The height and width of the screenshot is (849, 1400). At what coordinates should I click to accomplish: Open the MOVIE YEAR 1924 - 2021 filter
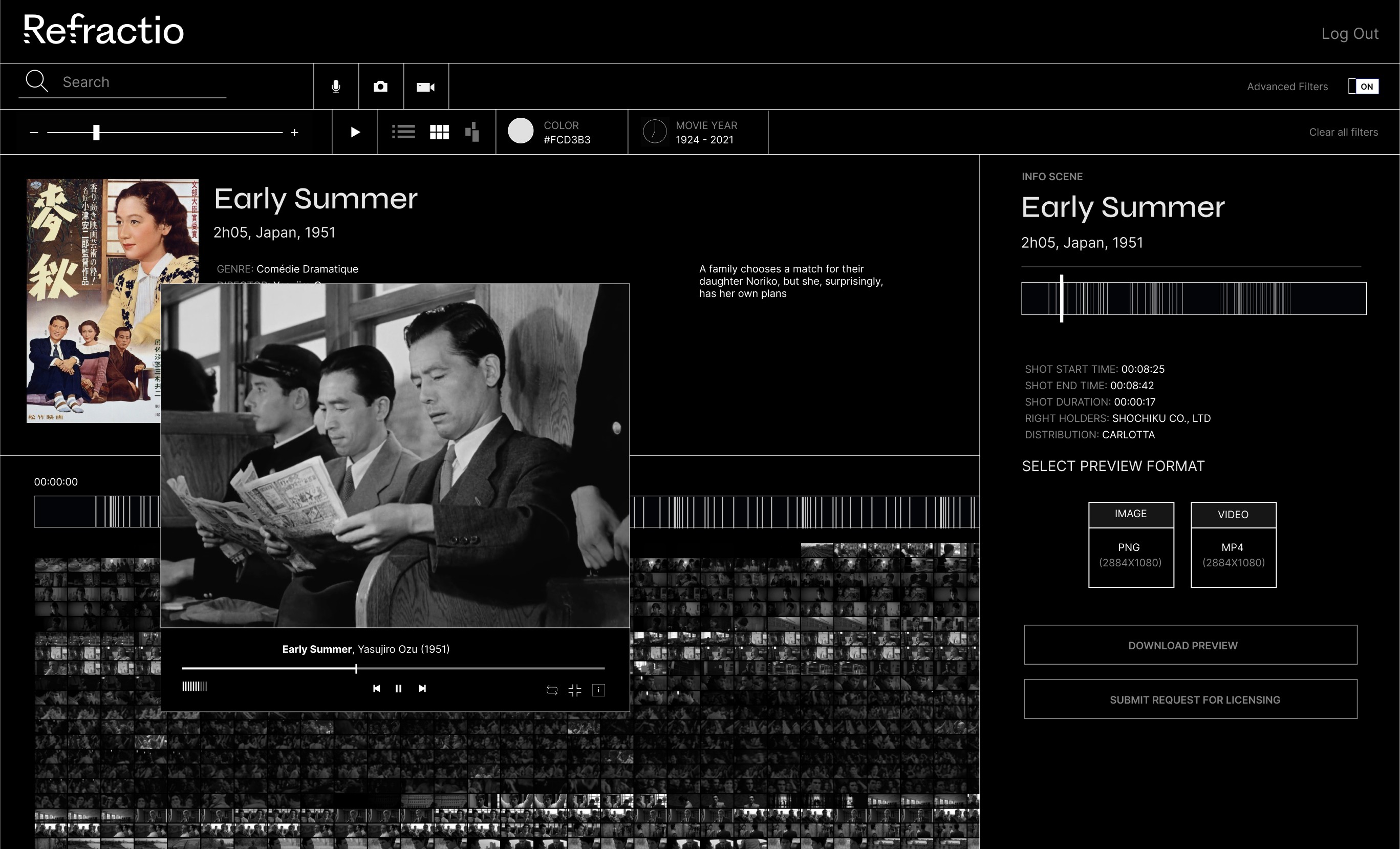point(698,132)
